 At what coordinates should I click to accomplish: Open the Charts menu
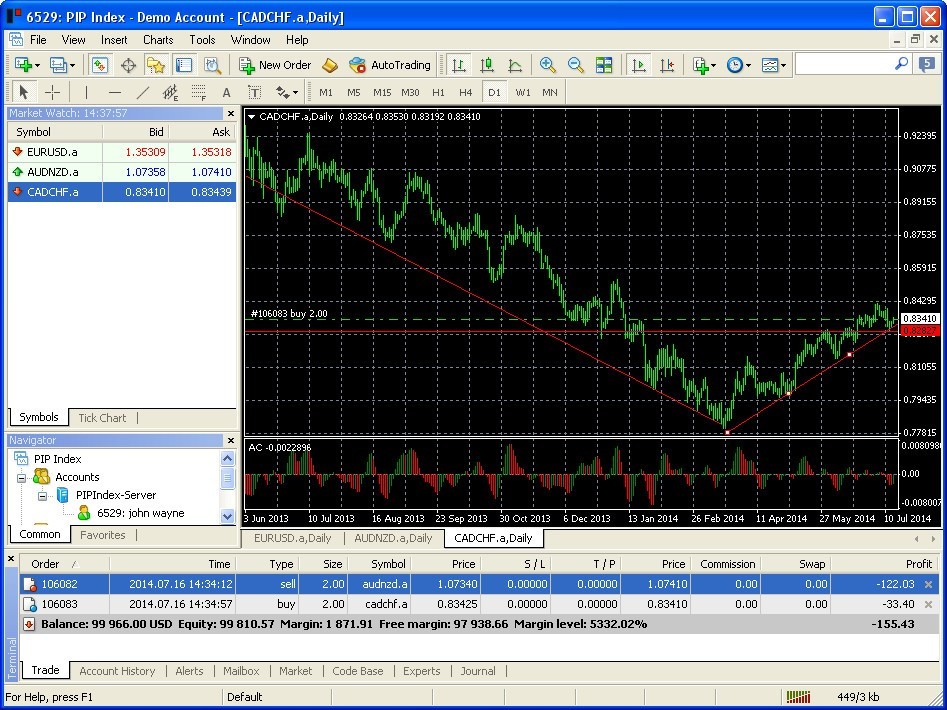(x=157, y=40)
